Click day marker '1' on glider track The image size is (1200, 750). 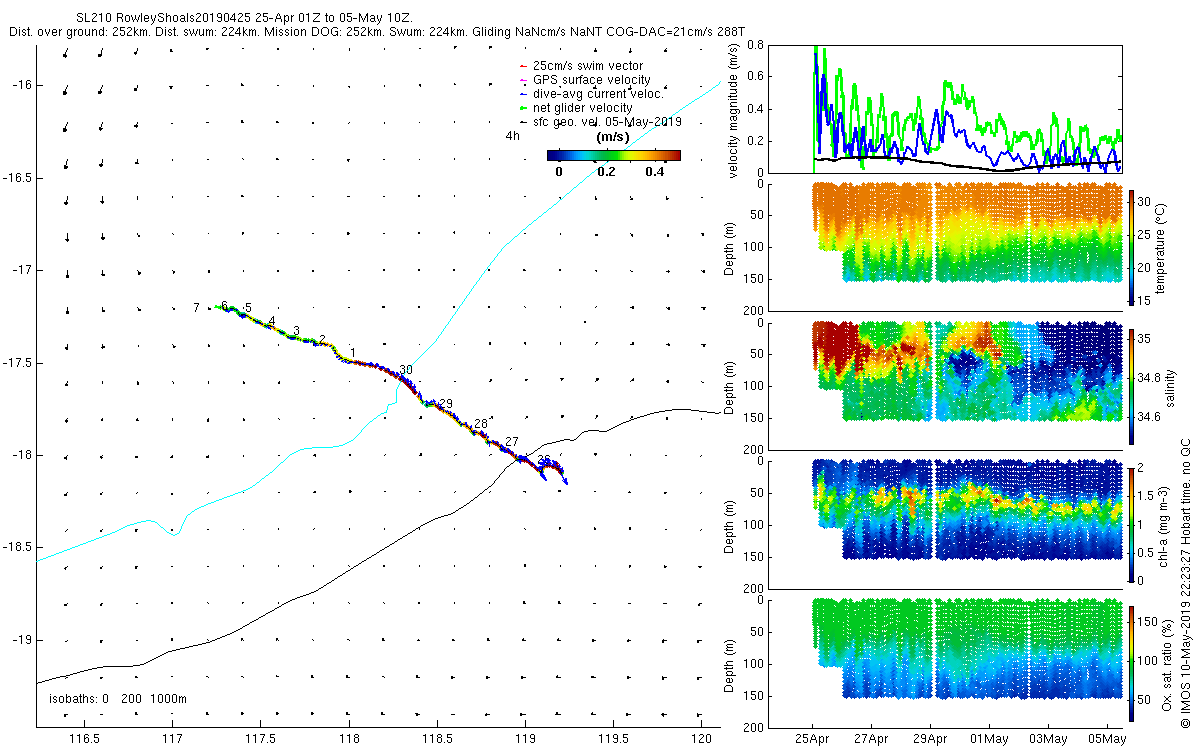[353, 353]
